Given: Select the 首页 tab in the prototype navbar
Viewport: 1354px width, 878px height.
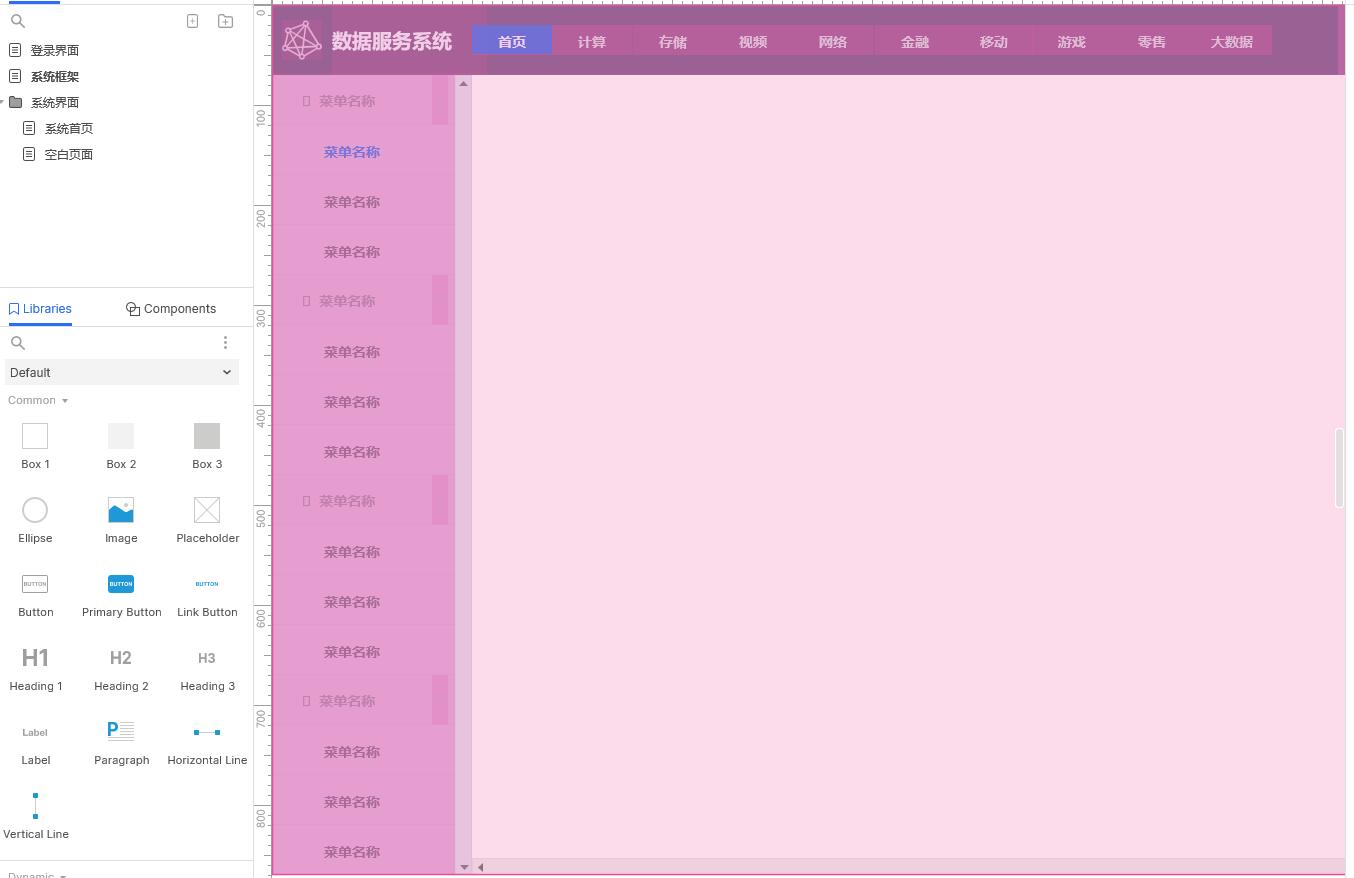Looking at the screenshot, I should click(x=511, y=41).
